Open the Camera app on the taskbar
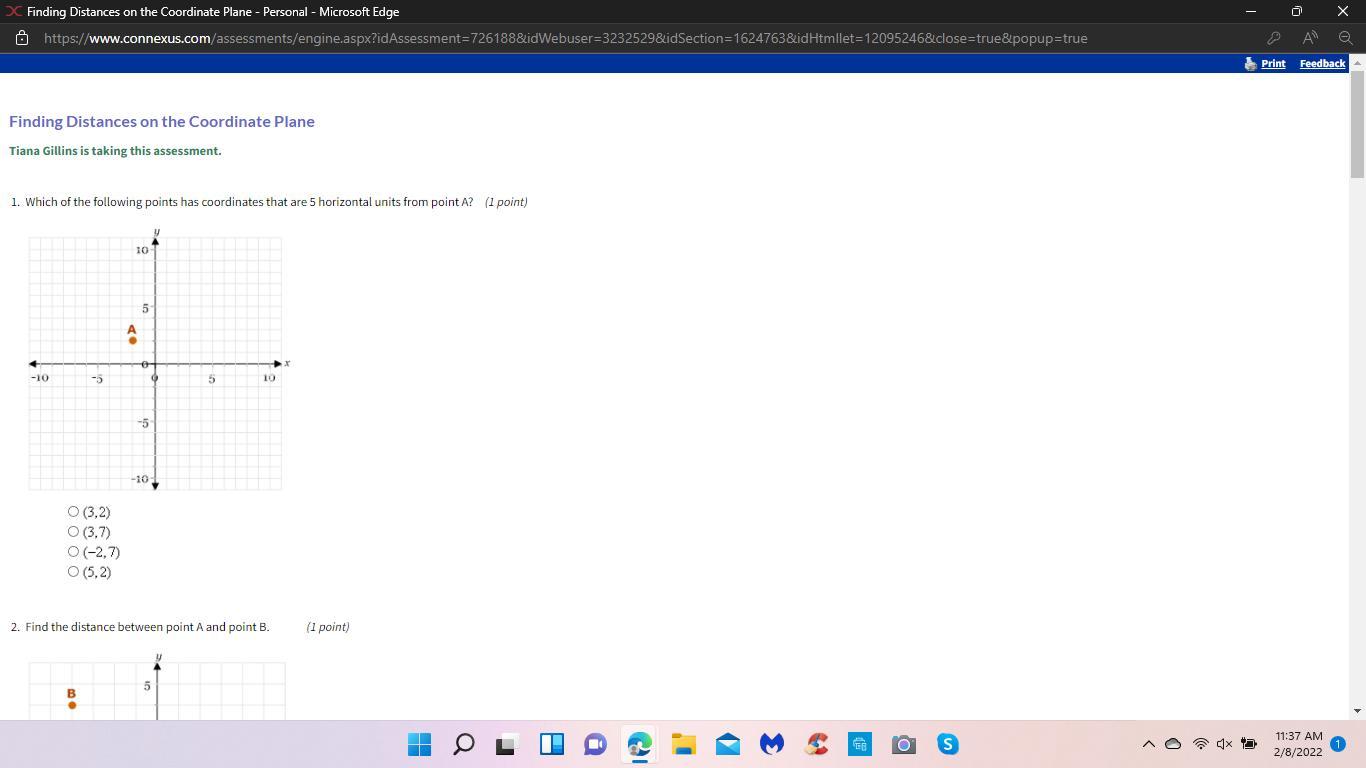The image size is (1366, 768). (904, 744)
